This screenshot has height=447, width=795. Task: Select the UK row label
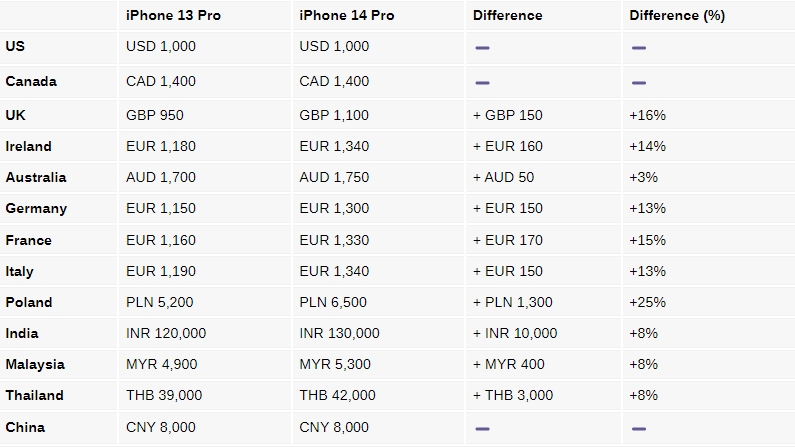tap(15, 115)
